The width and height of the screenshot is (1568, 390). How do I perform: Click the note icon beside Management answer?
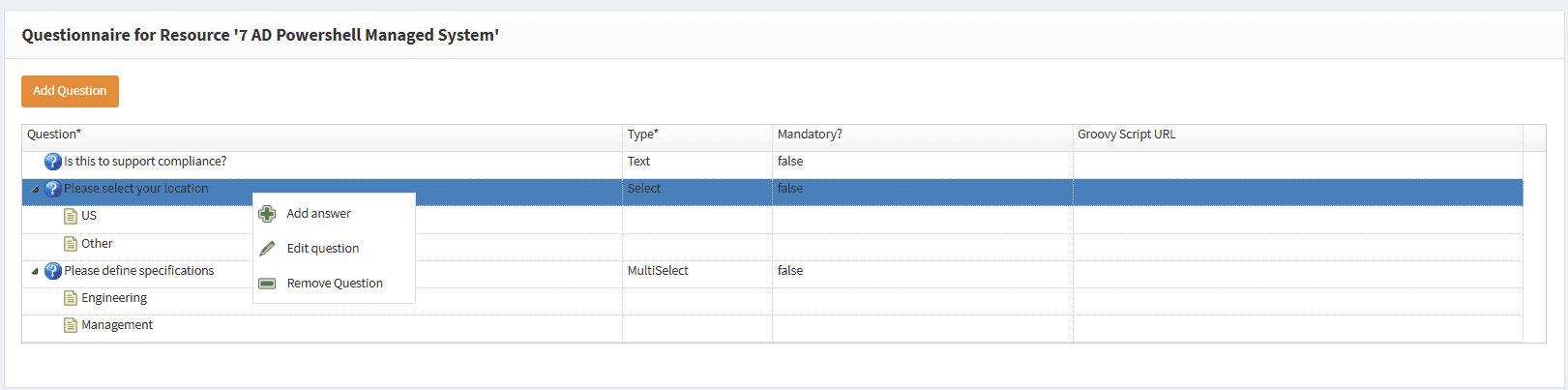71,325
